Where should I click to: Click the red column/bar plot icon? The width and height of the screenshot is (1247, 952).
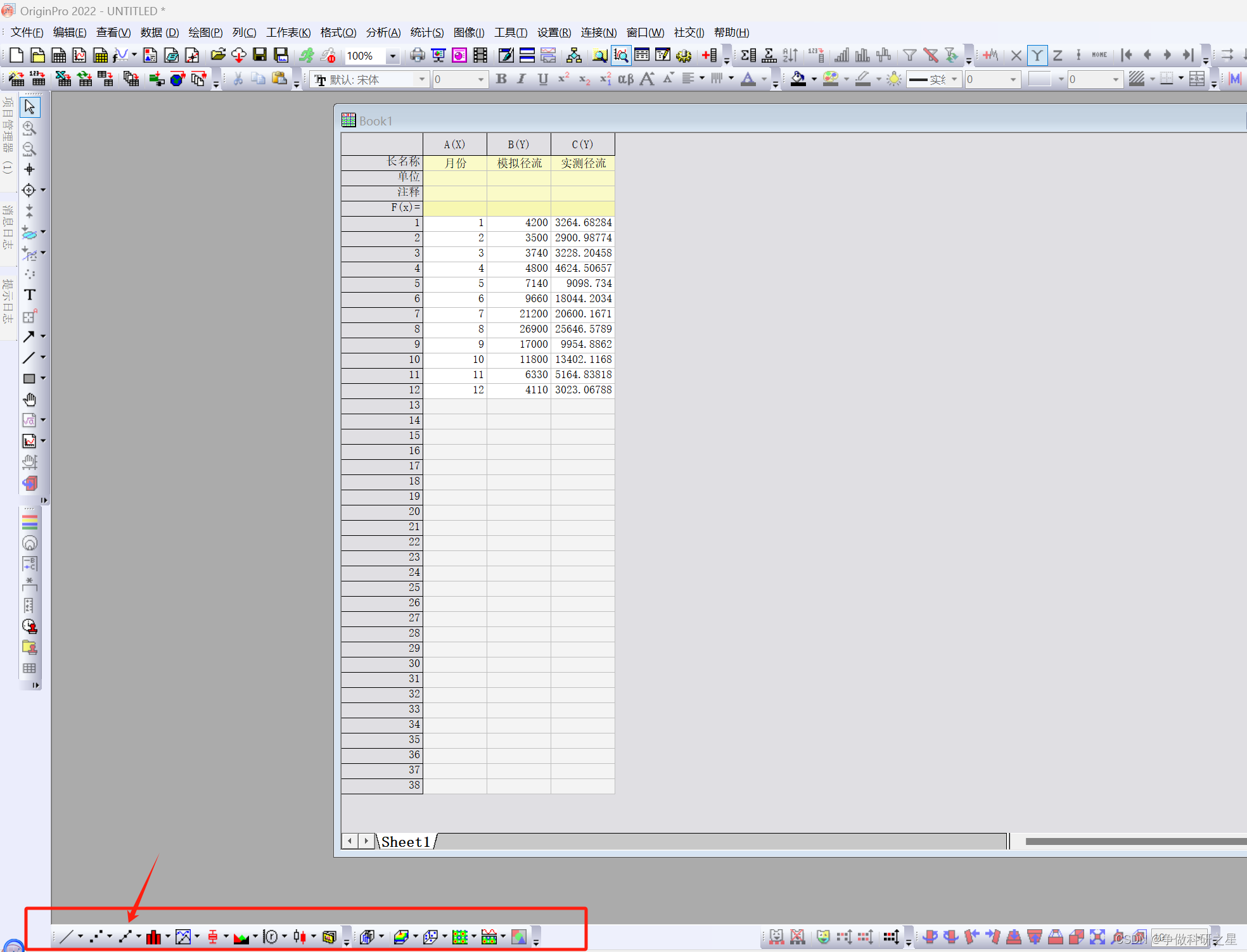tap(153, 937)
